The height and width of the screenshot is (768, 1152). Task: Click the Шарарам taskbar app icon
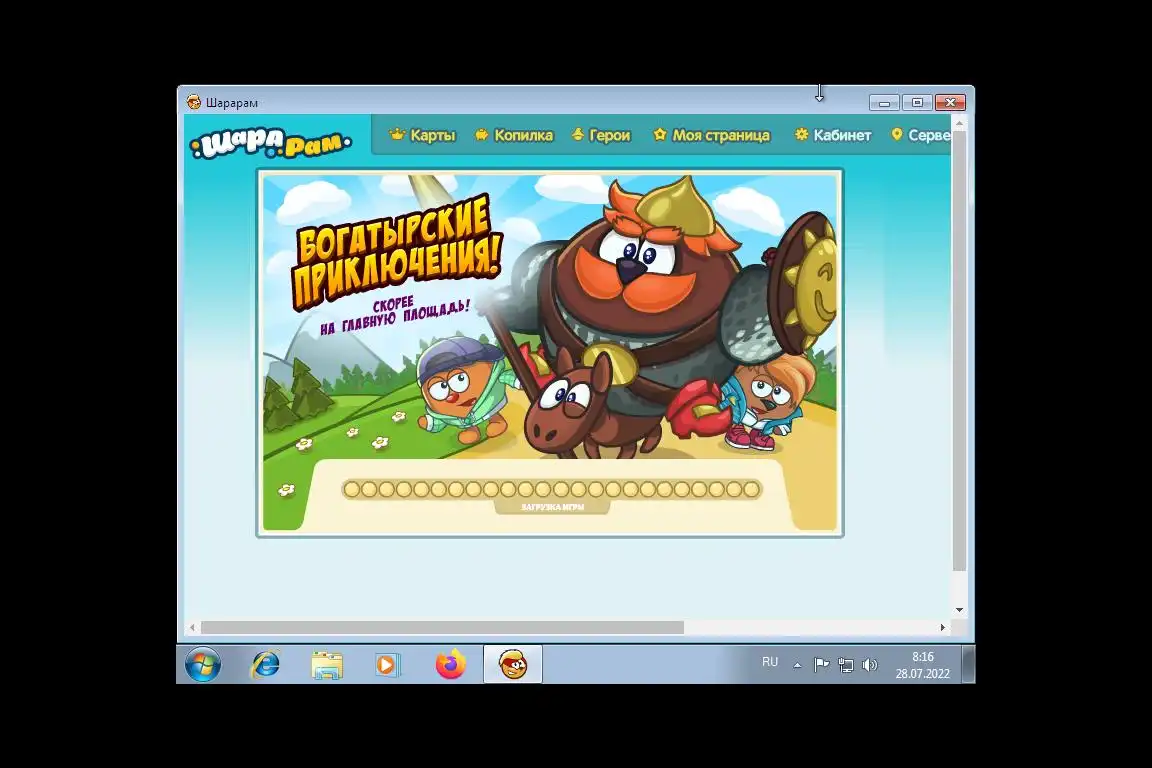513,665
